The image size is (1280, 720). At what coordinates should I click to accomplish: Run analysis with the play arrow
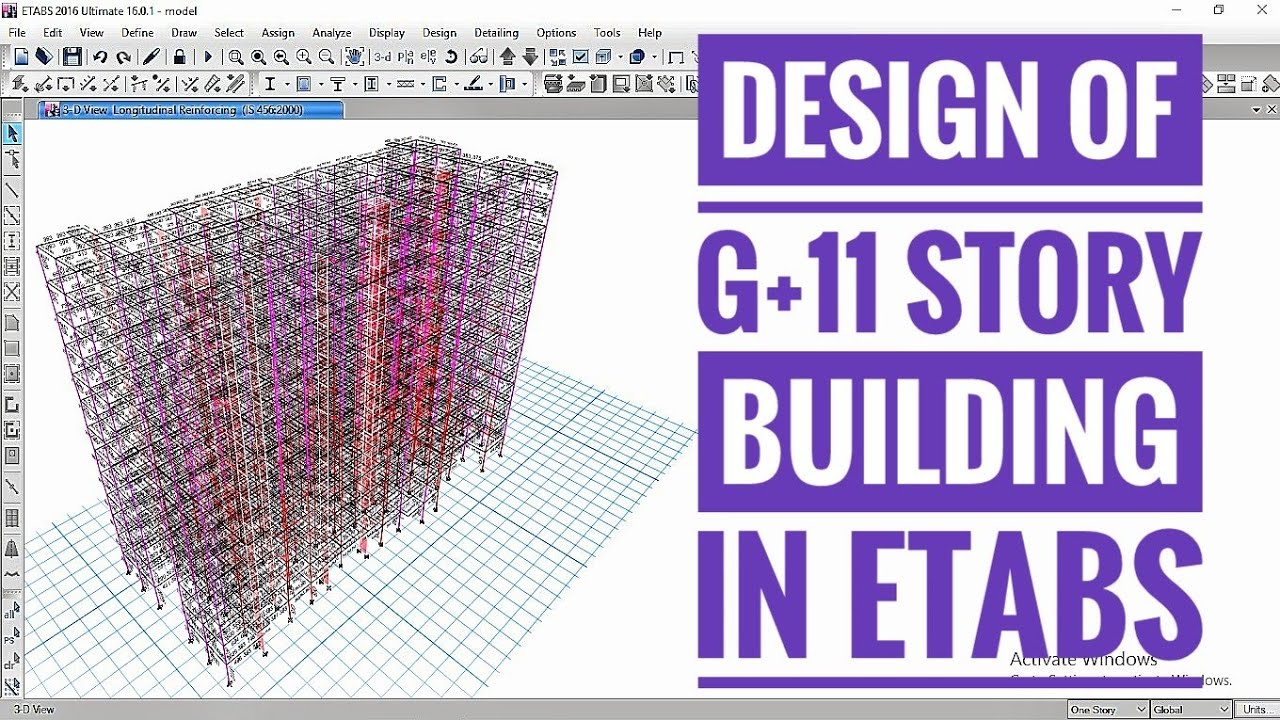click(x=208, y=57)
